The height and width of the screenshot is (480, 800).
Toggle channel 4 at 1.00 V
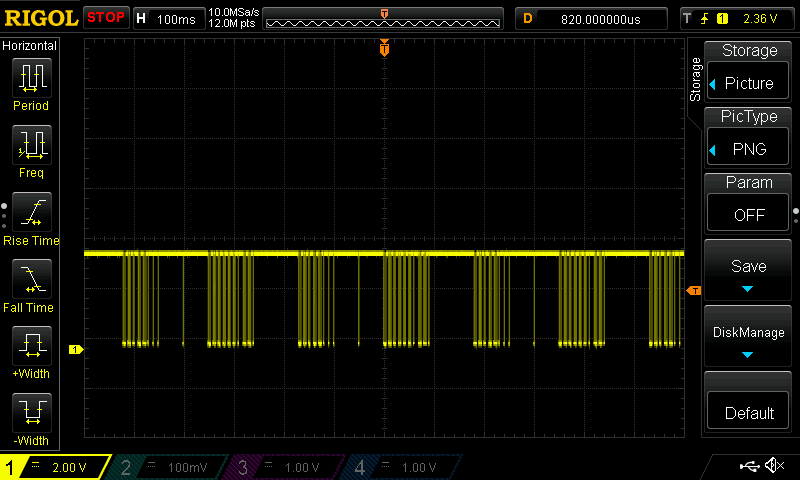(x=403, y=467)
